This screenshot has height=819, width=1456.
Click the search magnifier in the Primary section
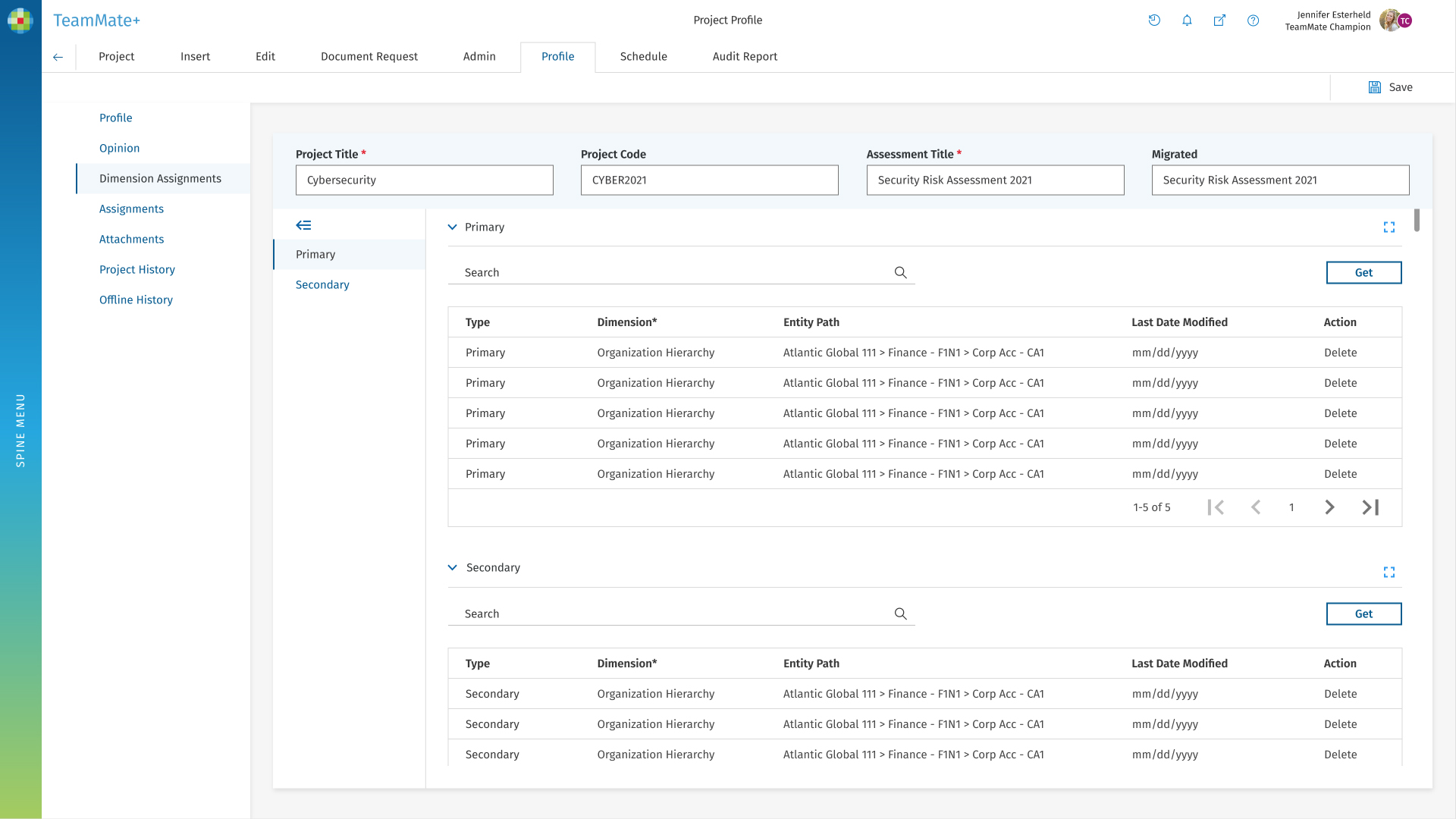coord(900,272)
